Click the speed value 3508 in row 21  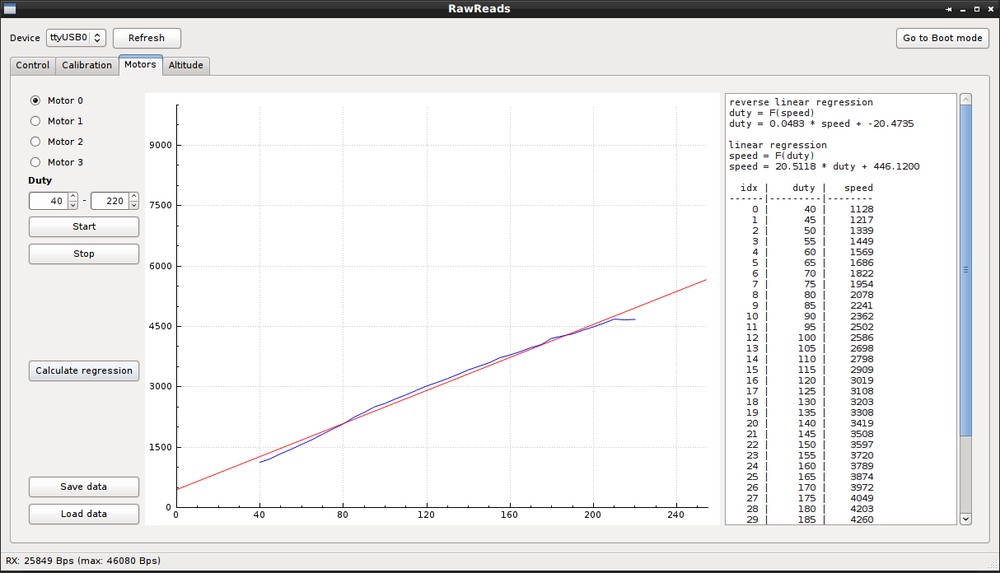(862, 434)
